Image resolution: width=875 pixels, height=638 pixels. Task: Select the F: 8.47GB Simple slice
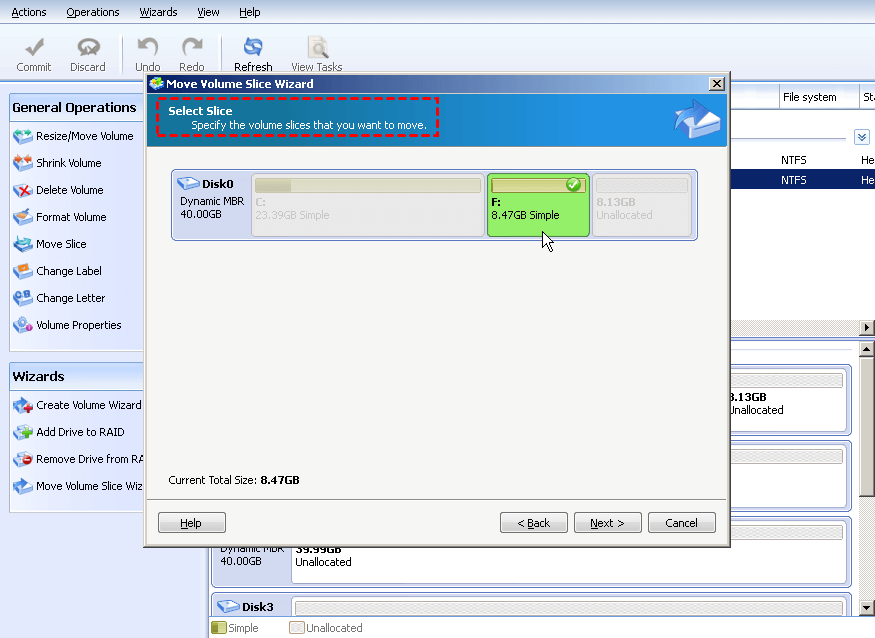point(538,205)
